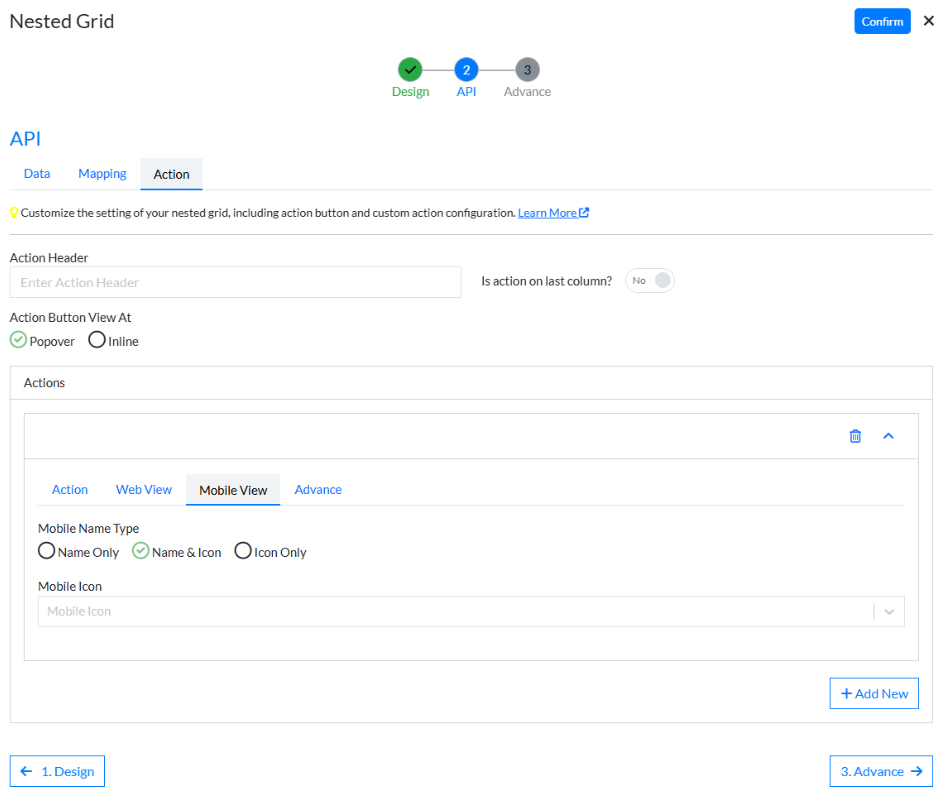This screenshot has height=796, width=942.
Task: Go to step 3 Advance circle
Action: [x=527, y=70]
